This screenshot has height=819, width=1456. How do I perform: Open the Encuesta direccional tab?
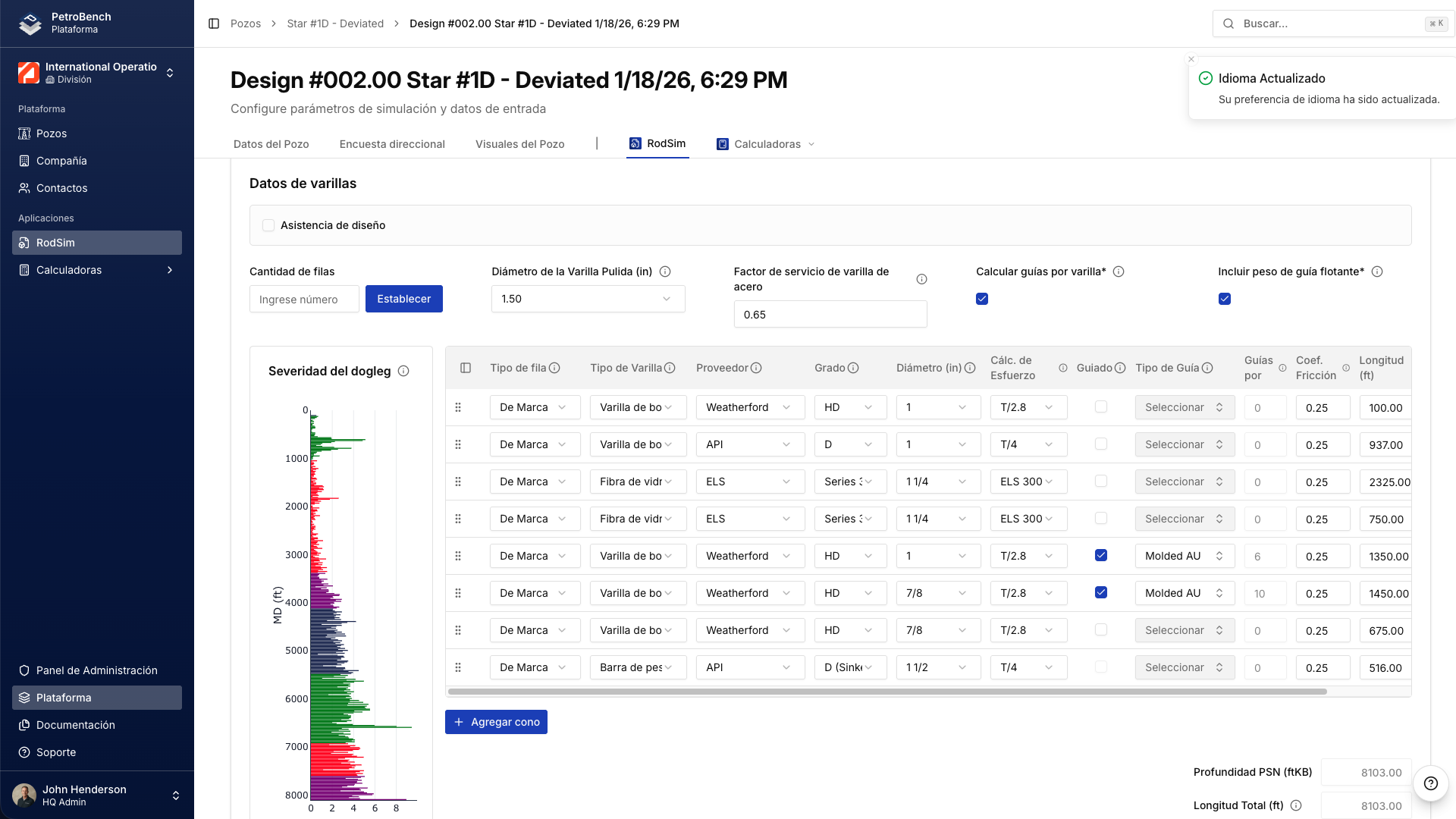coord(392,144)
